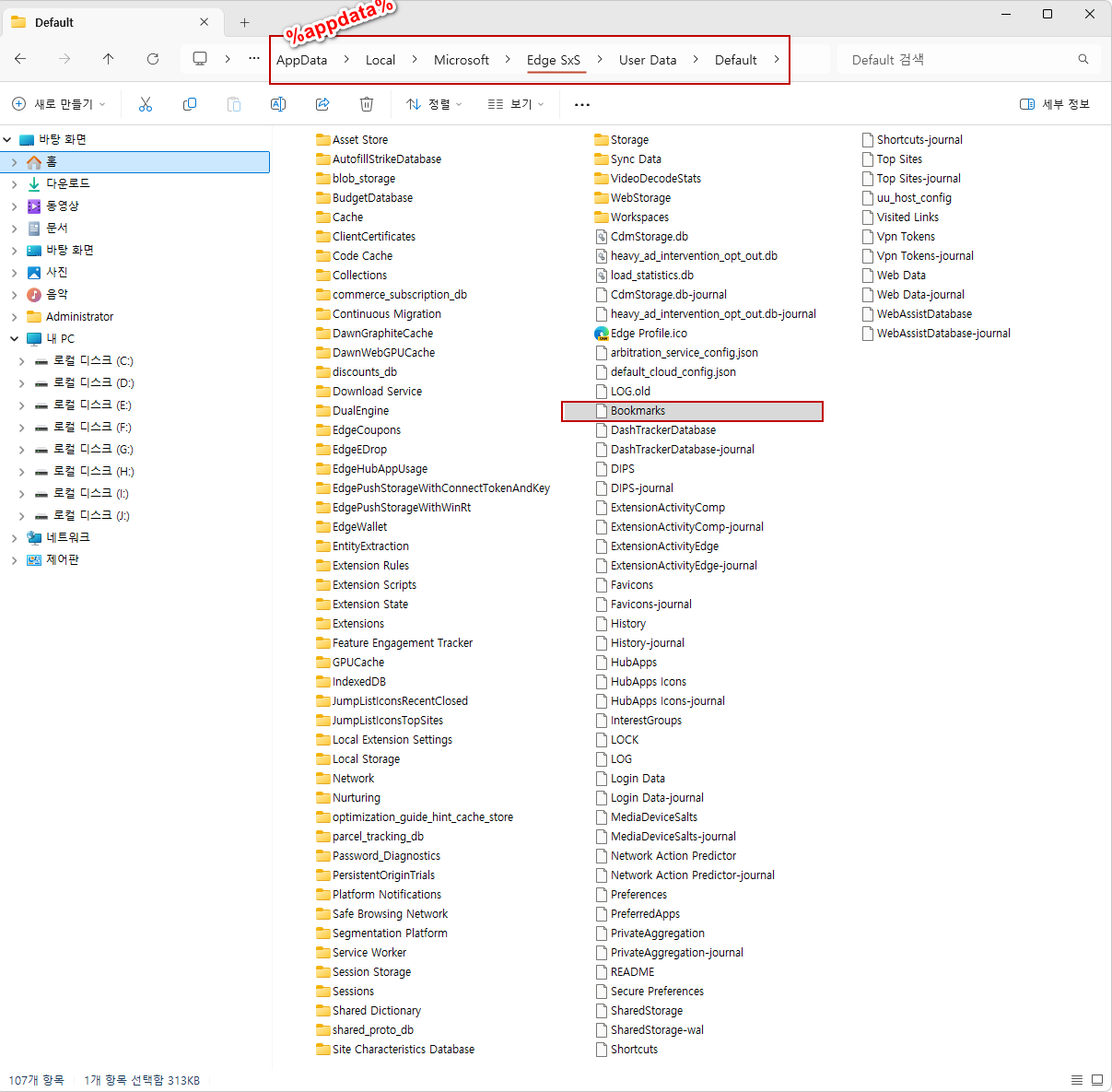Select the Secure Preferences file
1112x1092 pixels.
click(650, 992)
